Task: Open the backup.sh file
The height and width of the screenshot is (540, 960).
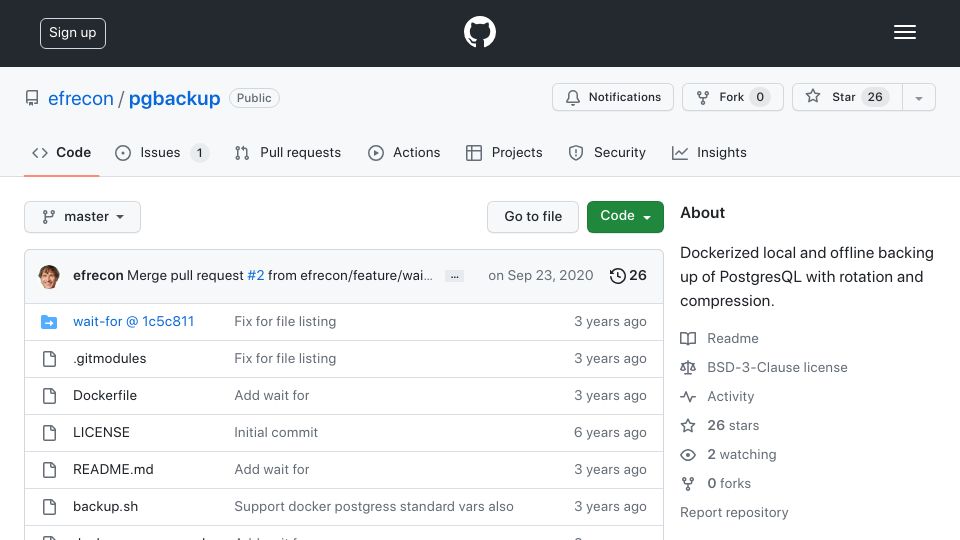Action: [105, 506]
